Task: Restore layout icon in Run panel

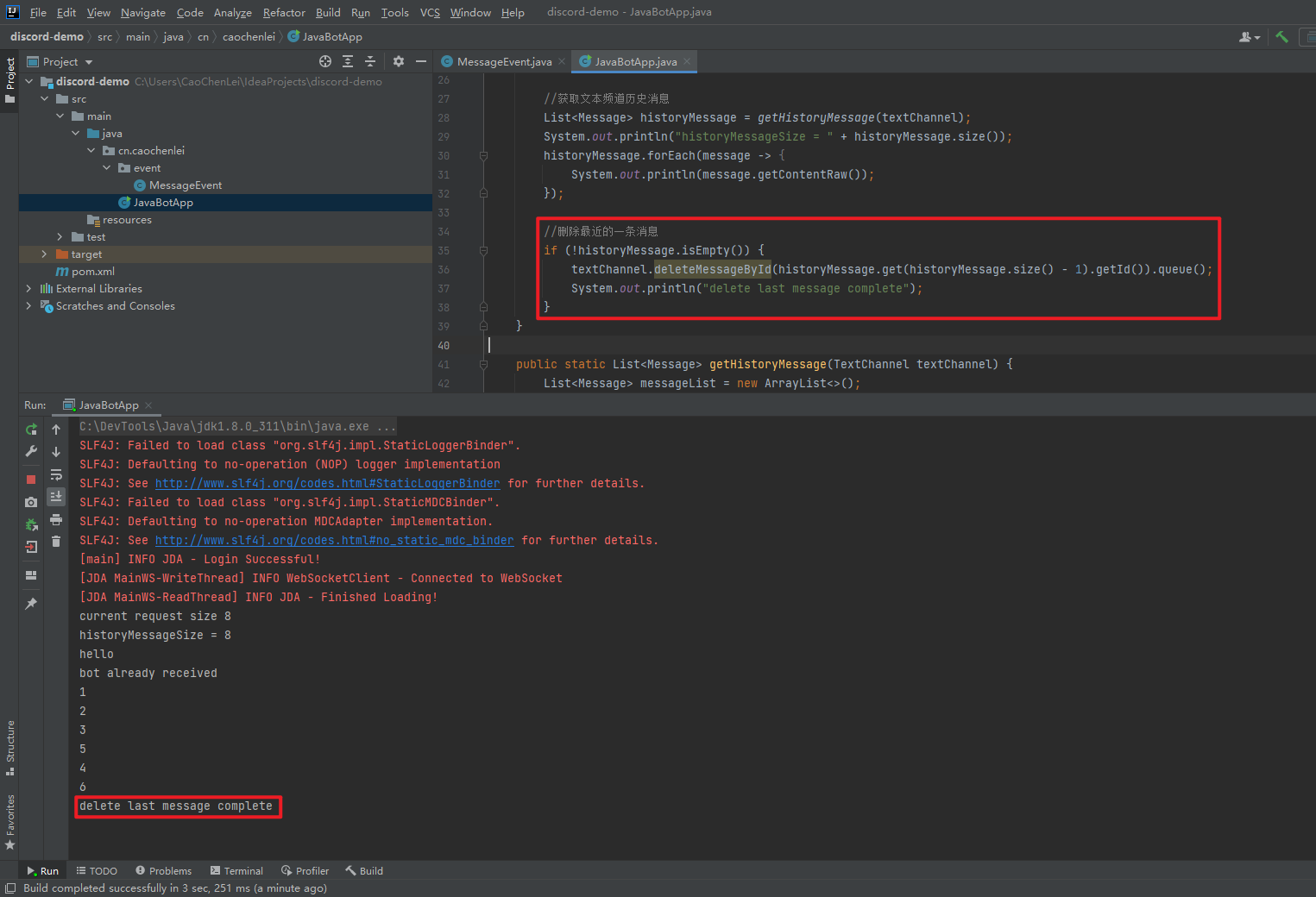Action: tap(31, 575)
